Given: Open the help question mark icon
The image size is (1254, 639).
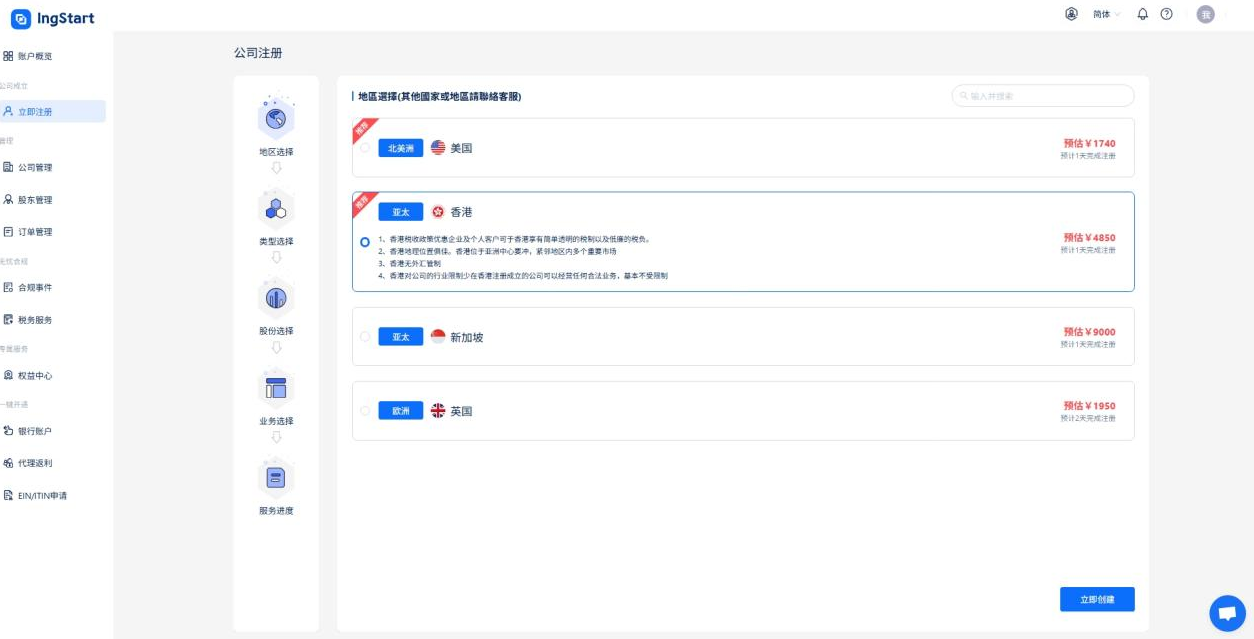Looking at the screenshot, I should click(1166, 14).
